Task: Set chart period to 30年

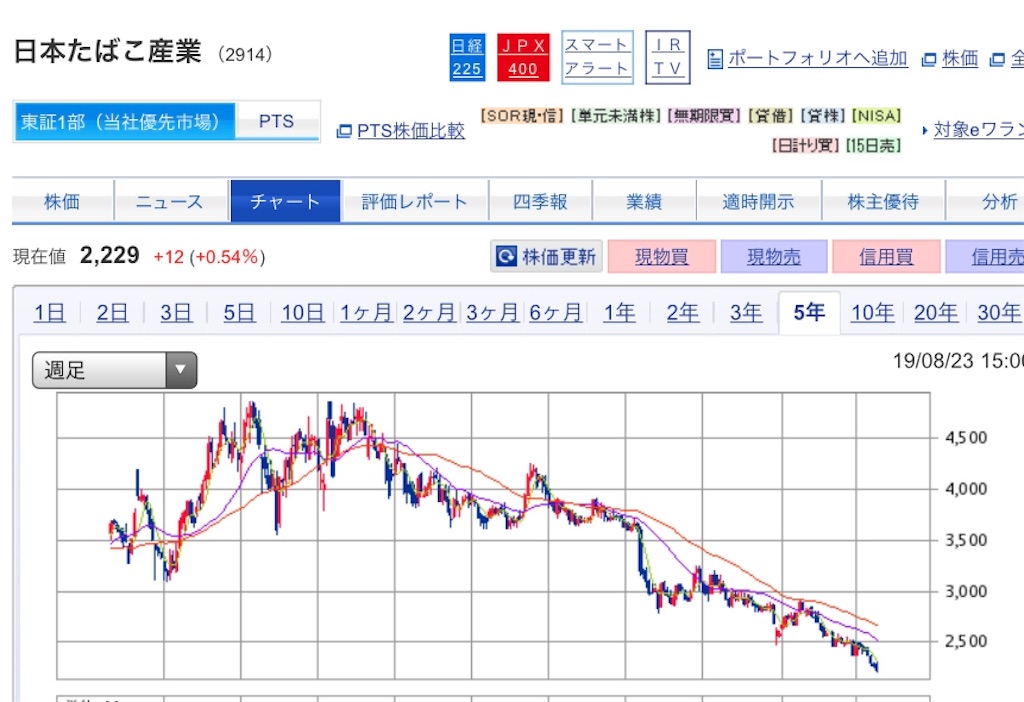Action: (999, 313)
